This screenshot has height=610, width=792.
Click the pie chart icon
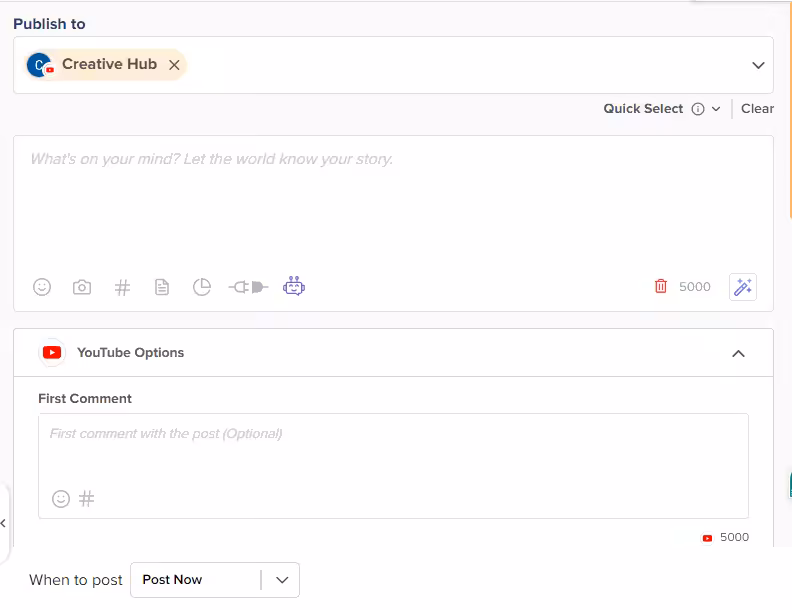(x=202, y=287)
